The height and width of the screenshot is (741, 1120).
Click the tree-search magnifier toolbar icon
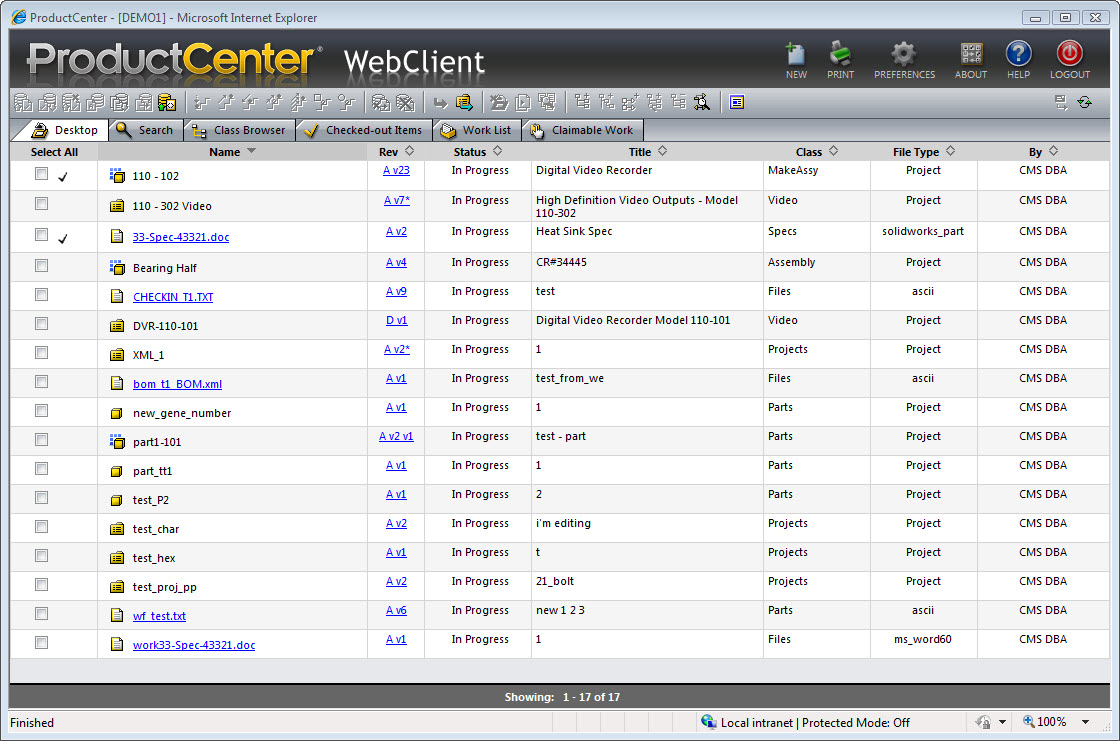click(x=702, y=103)
